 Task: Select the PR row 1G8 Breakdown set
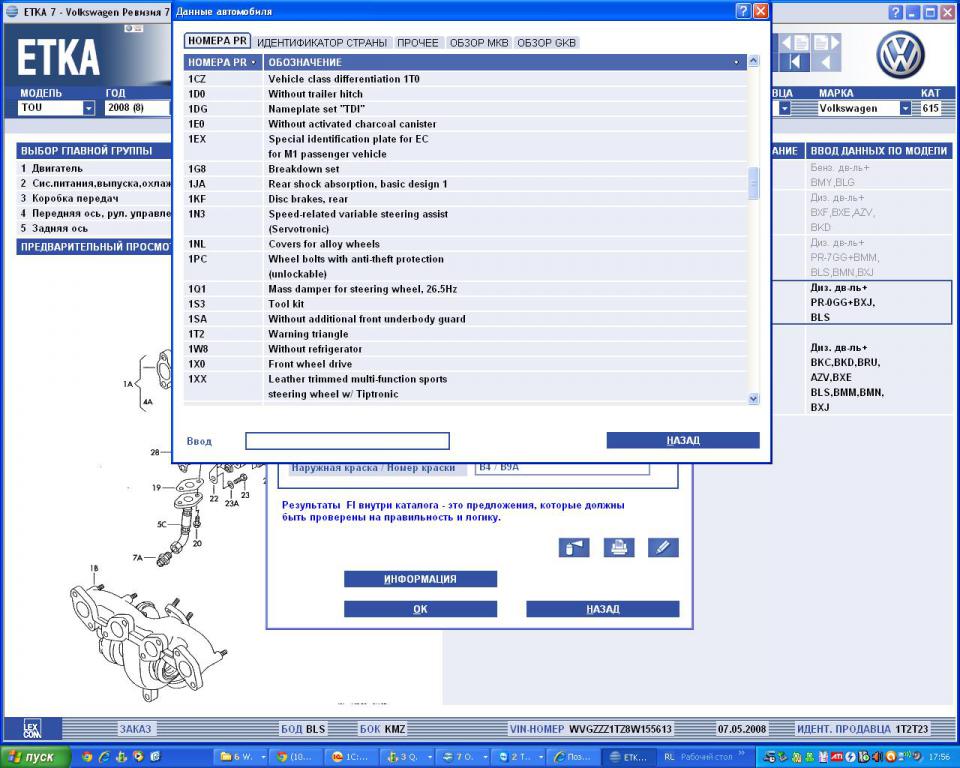pos(465,169)
